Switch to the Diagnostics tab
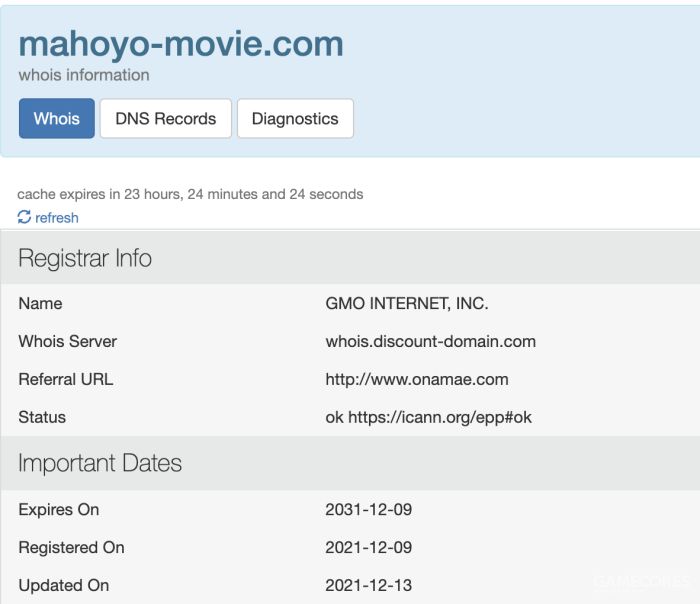Screen dimensions: 700x604 pyautogui.click(x=295, y=118)
